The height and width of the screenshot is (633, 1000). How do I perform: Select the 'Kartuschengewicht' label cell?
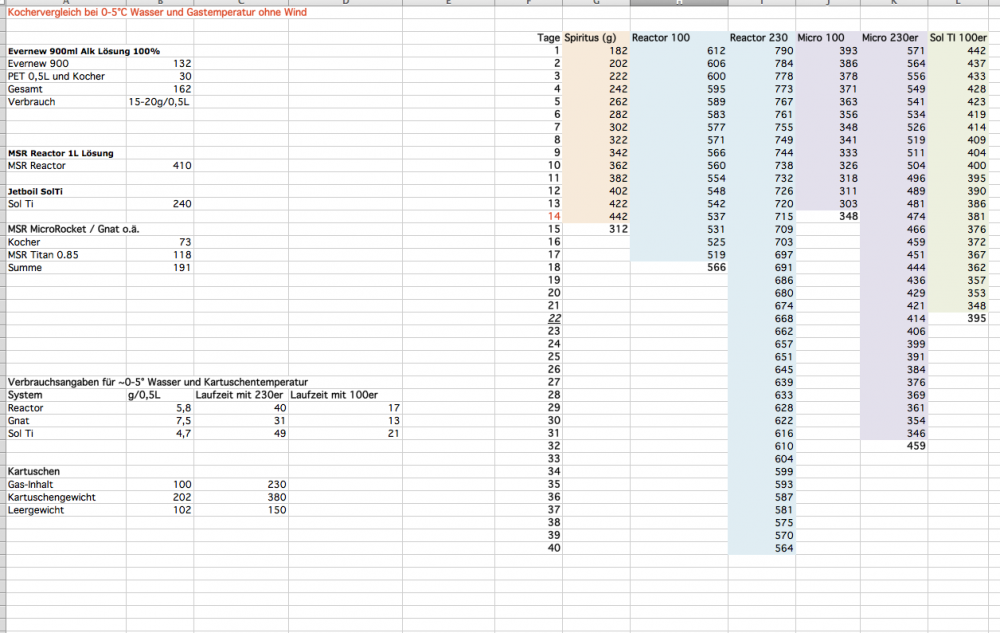click(52, 497)
